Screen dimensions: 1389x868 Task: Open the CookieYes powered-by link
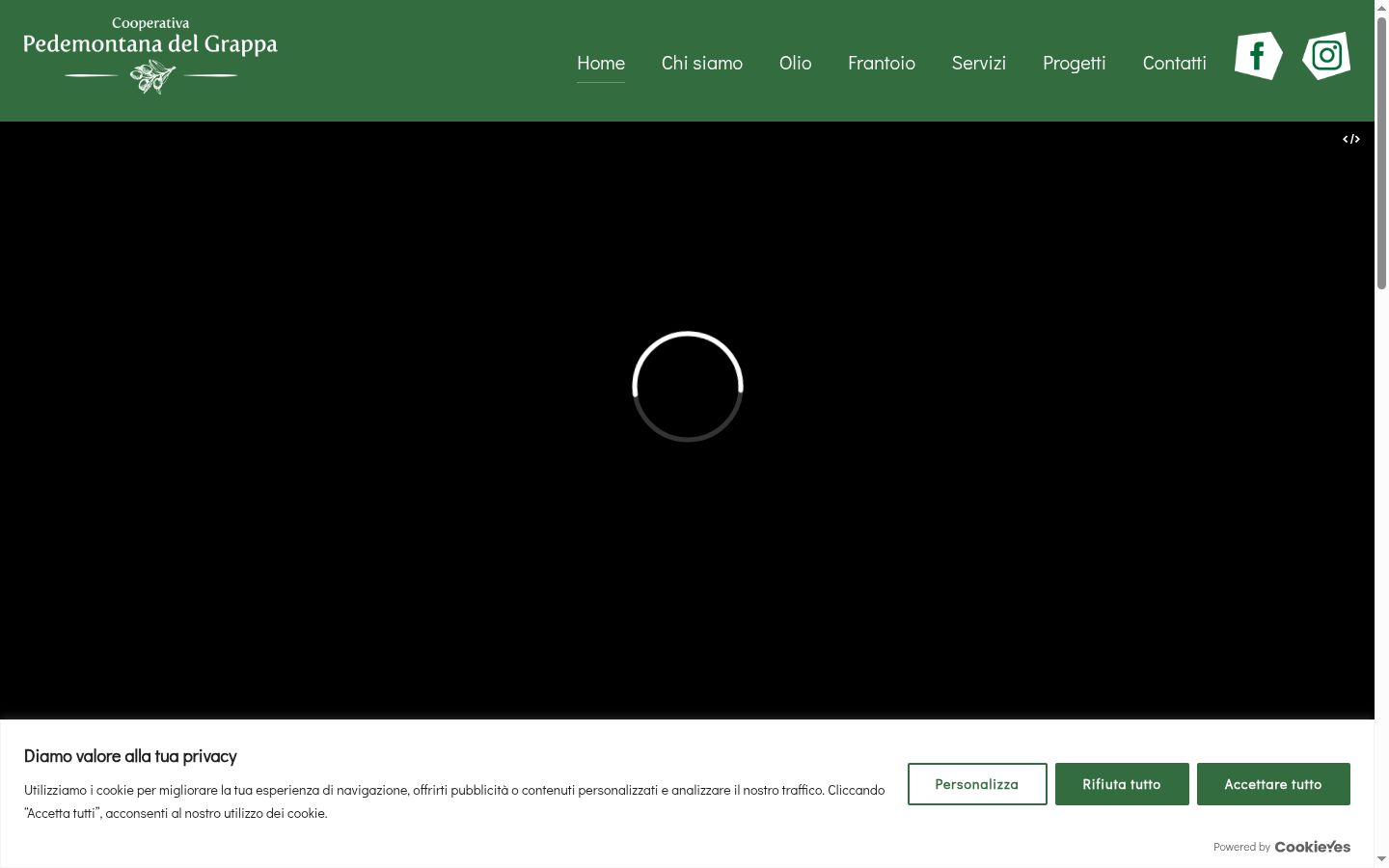coord(1313,847)
